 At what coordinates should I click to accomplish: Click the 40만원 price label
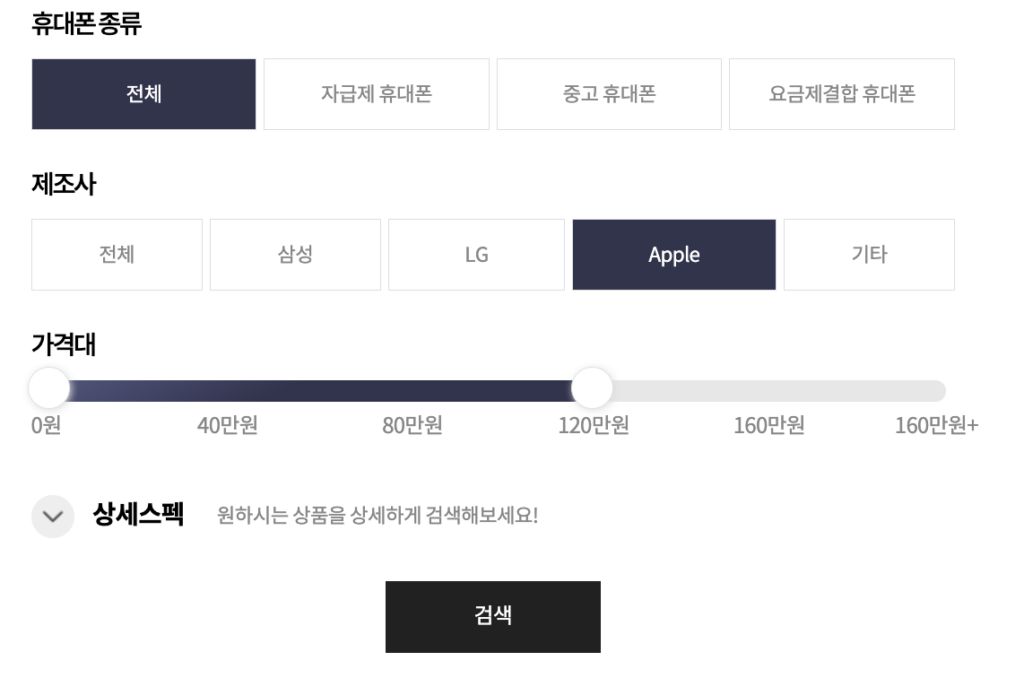tap(227, 425)
